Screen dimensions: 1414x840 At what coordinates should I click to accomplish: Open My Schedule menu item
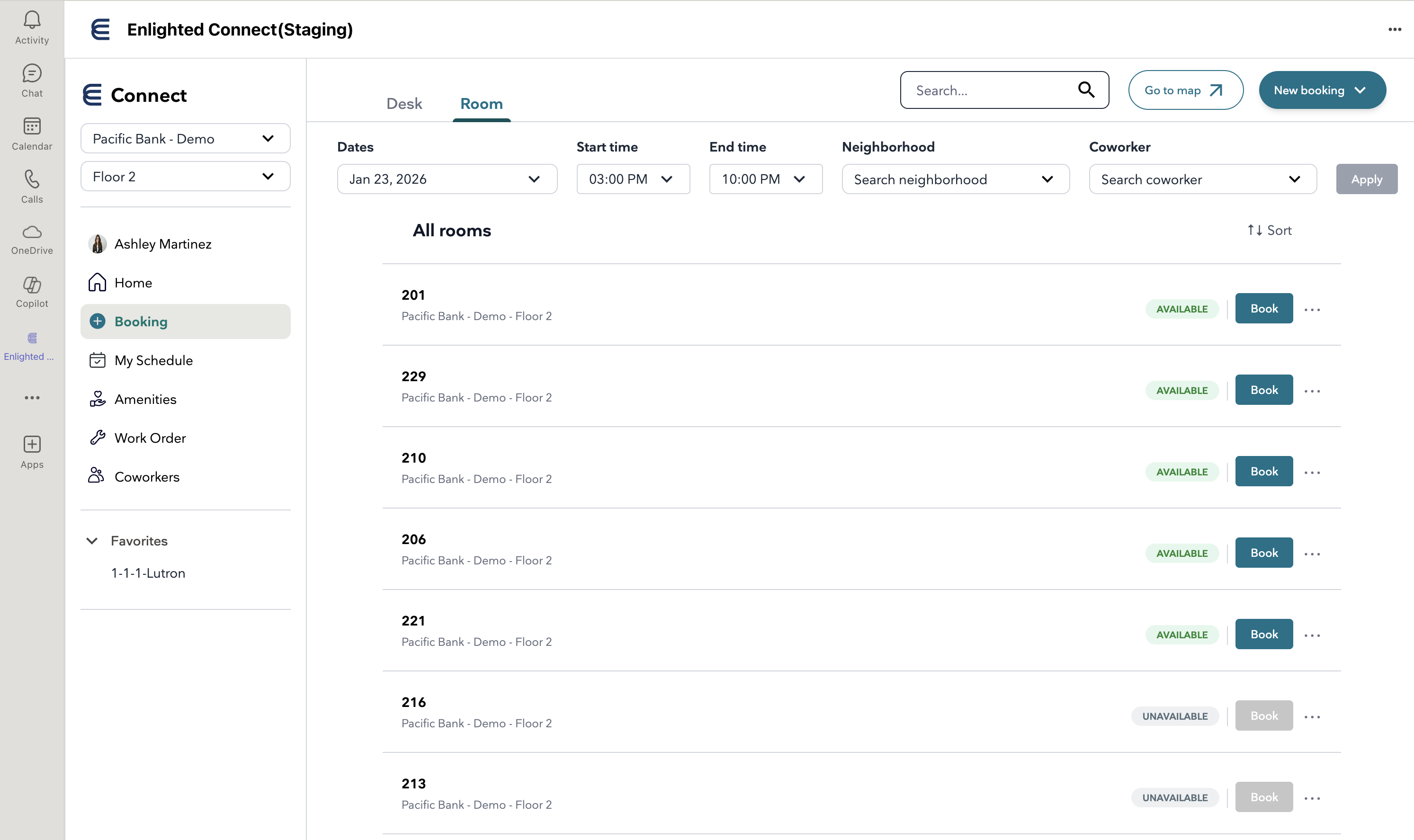pos(185,360)
